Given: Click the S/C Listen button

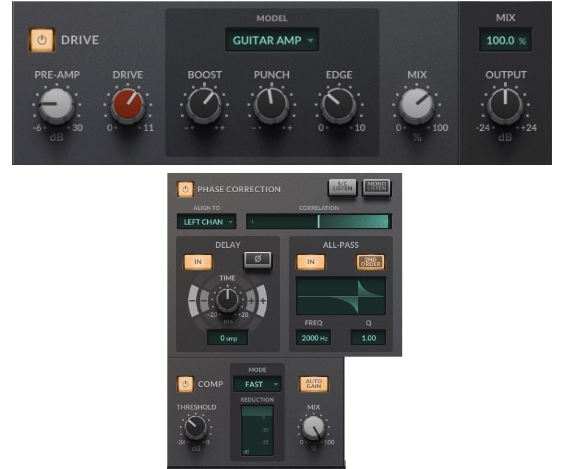Looking at the screenshot, I should coord(343,188).
